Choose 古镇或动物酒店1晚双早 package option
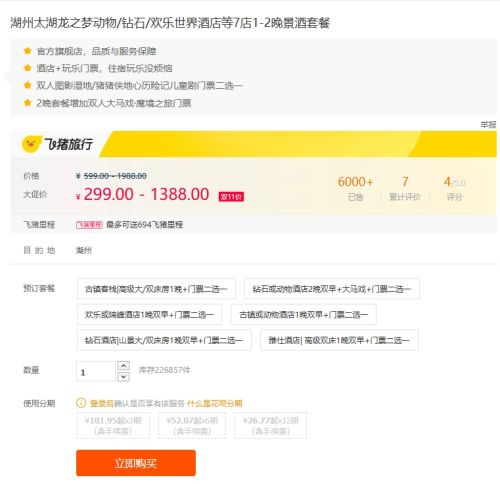Screen dimensions: 500x484 pos(303,314)
